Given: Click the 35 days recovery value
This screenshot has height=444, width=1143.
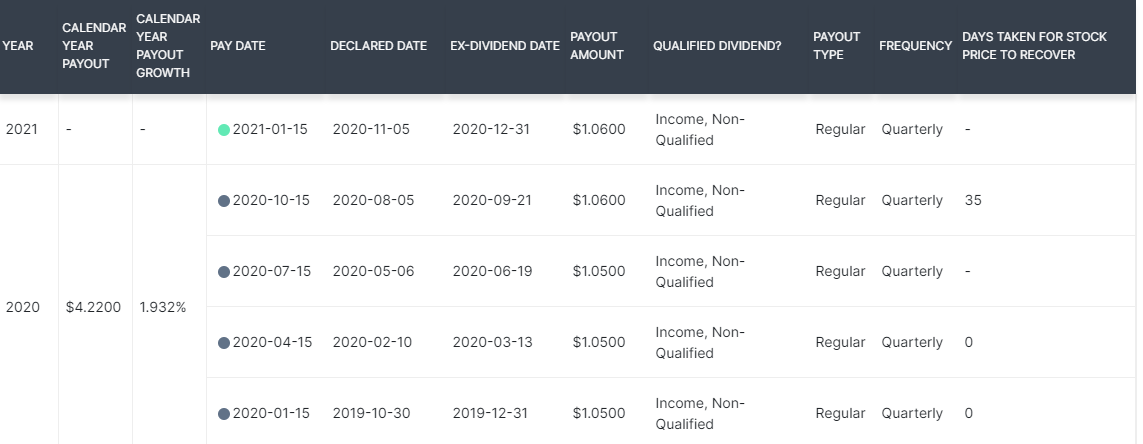Looking at the screenshot, I should click(972, 200).
